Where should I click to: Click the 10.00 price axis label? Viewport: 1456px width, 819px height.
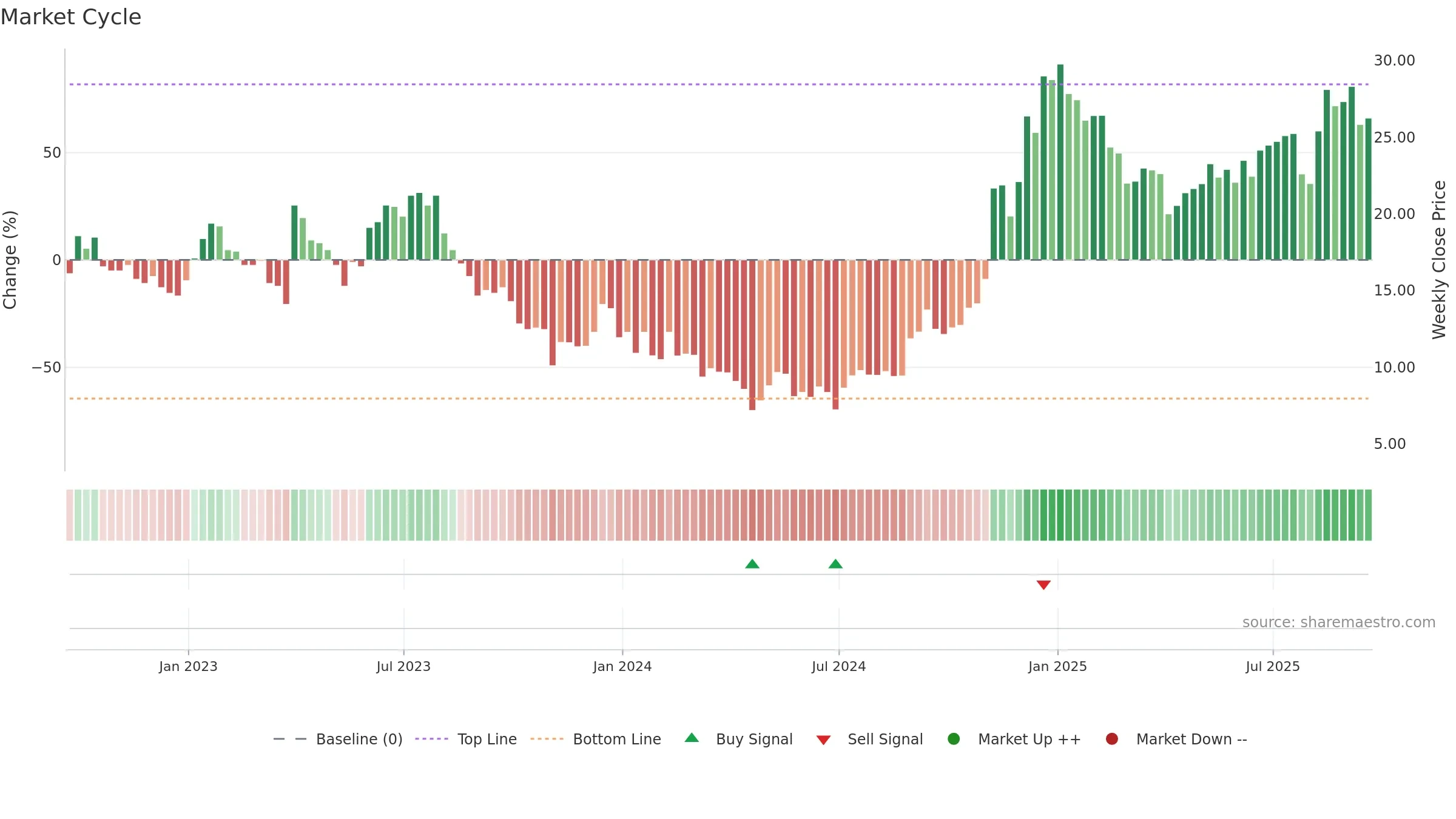[x=1394, y=367]
